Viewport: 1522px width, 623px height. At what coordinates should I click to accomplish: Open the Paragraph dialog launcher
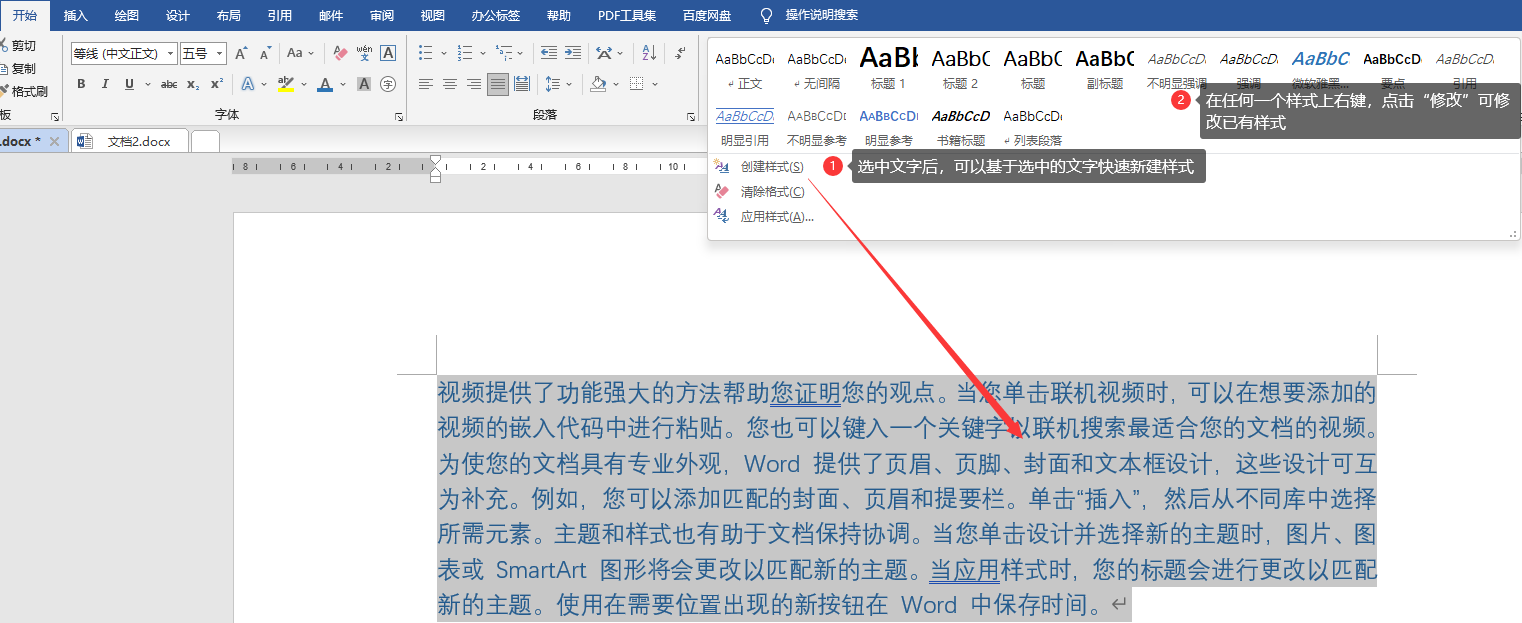pos(691,117)
